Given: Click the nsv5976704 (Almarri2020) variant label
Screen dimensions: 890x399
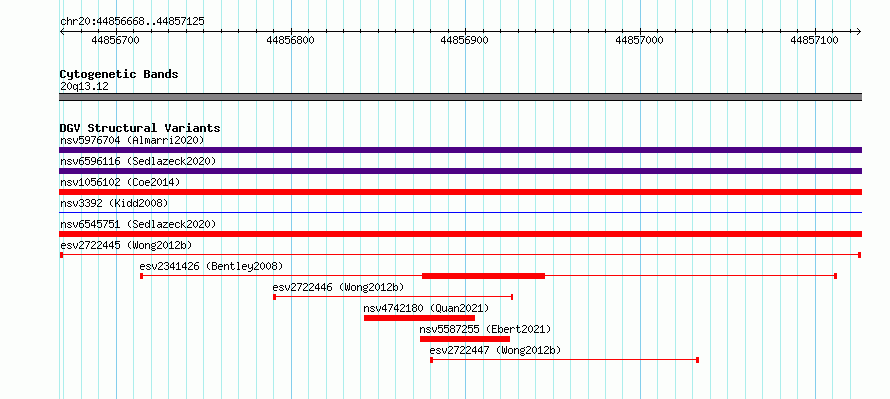Looking at the screenshot, I should [132, 140].
